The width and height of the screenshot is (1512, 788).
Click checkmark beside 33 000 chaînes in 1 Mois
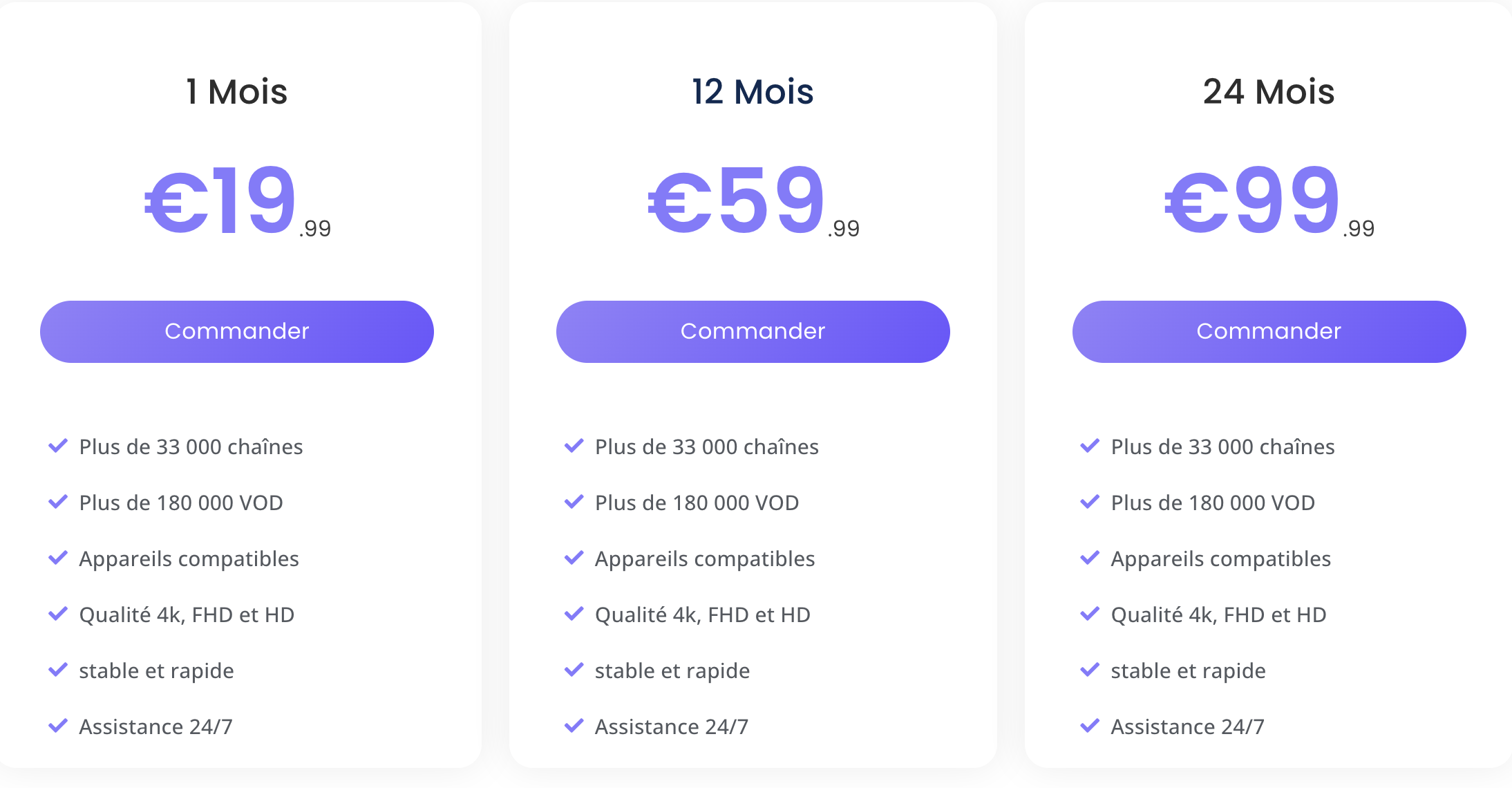pos(58,446)
